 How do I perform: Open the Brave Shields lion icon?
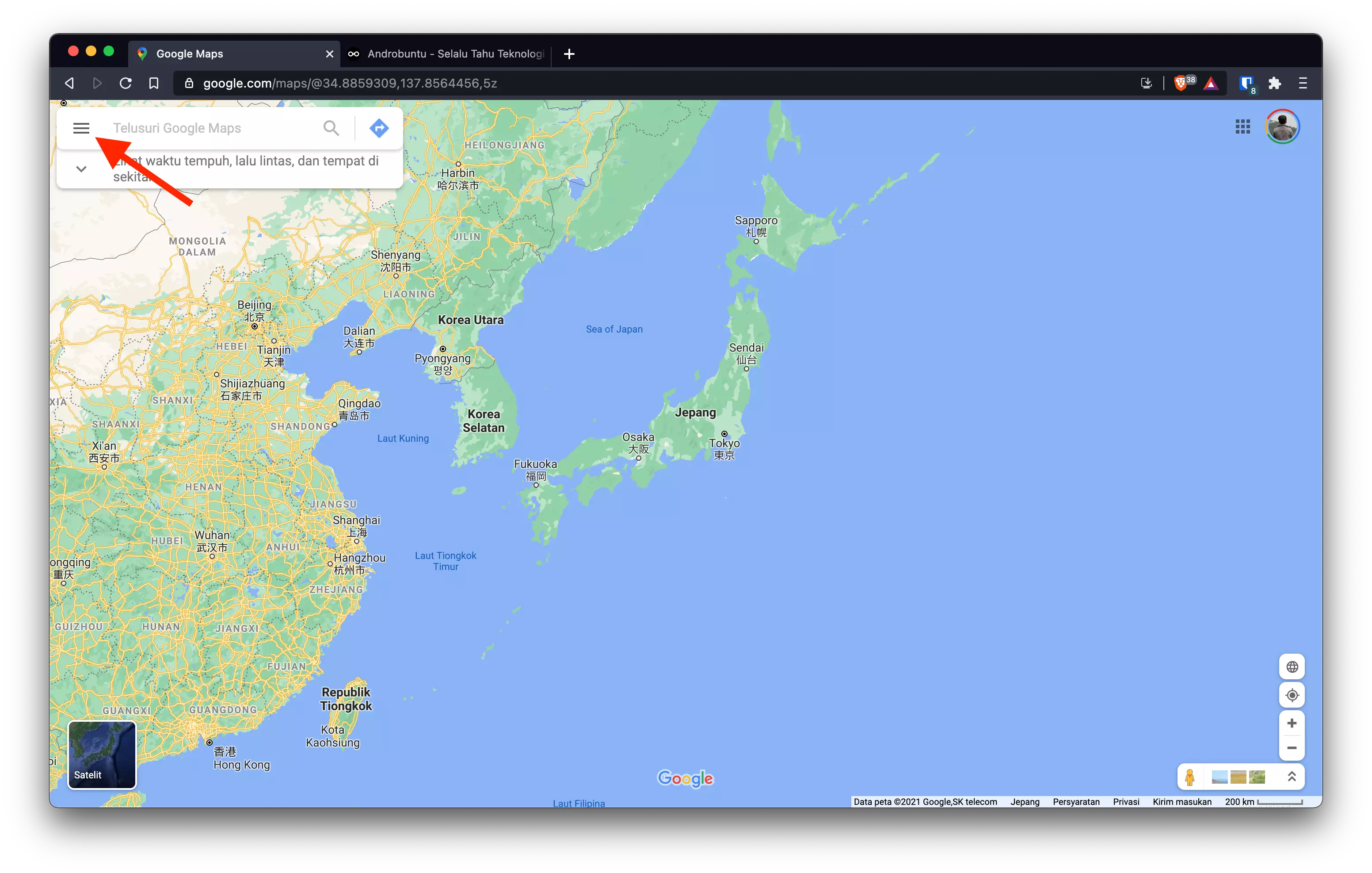click(x=1181, y=83)
